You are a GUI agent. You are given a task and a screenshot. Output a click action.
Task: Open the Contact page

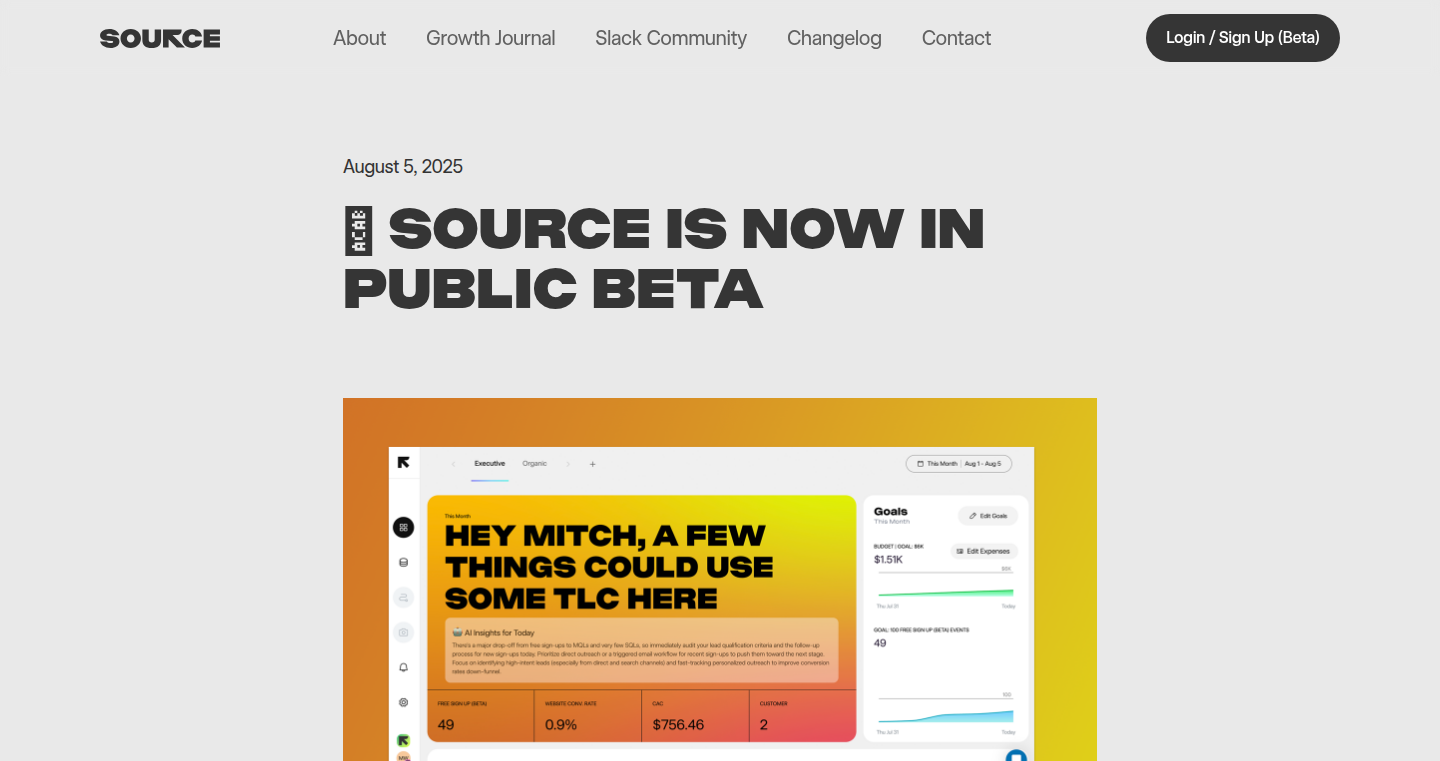[956, 38]
